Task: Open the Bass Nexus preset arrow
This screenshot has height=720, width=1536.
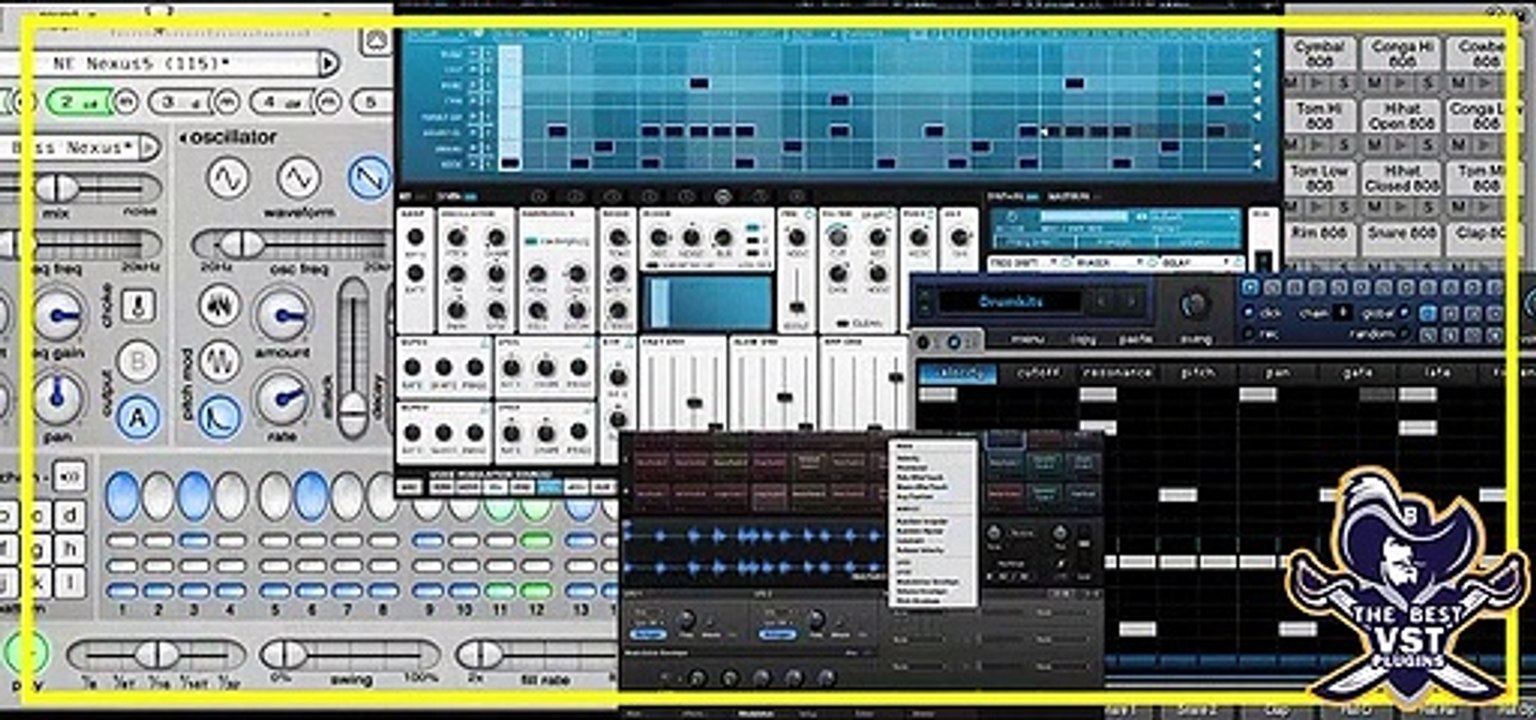Action: tap(148, 147)
